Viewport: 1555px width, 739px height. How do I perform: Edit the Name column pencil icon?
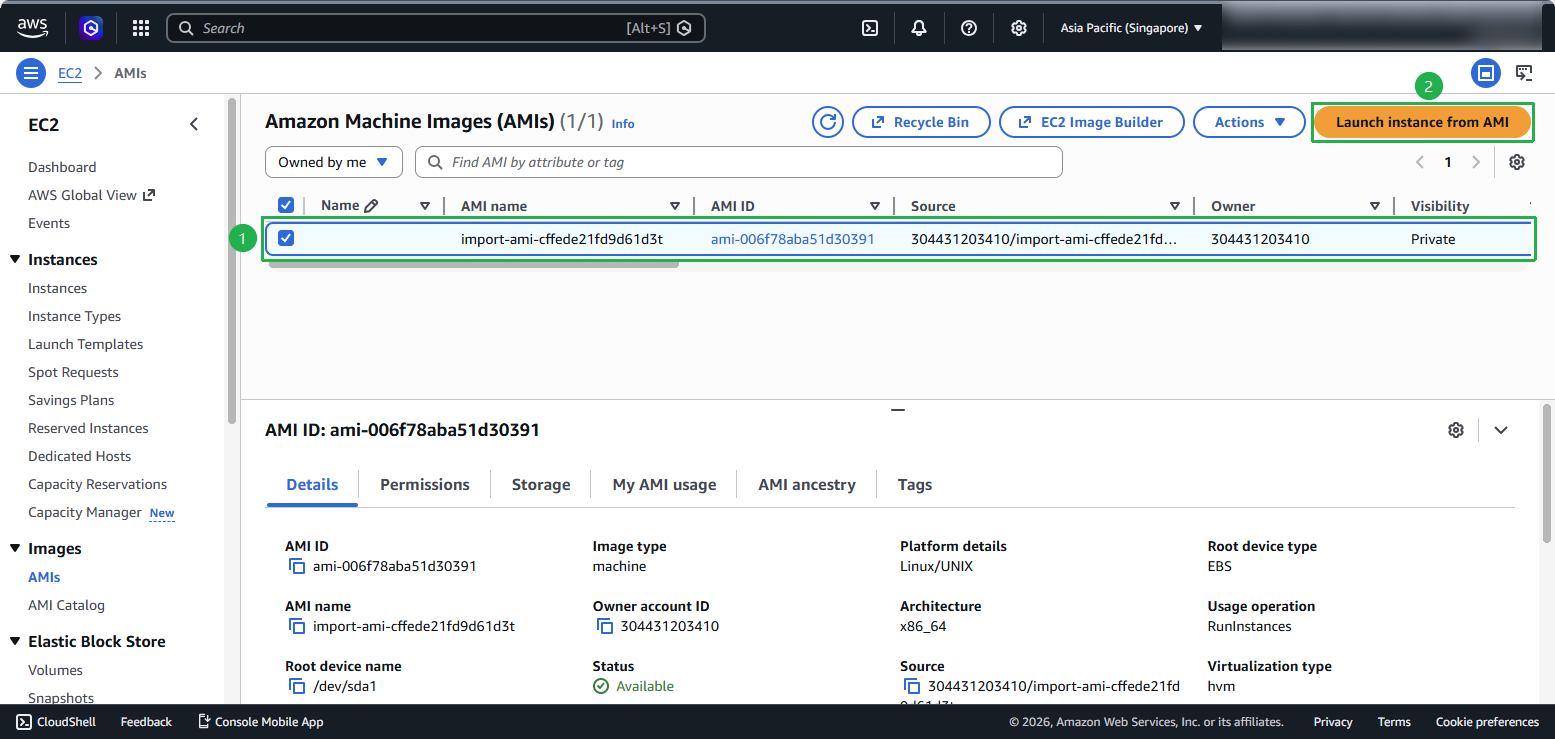[371, 206]
